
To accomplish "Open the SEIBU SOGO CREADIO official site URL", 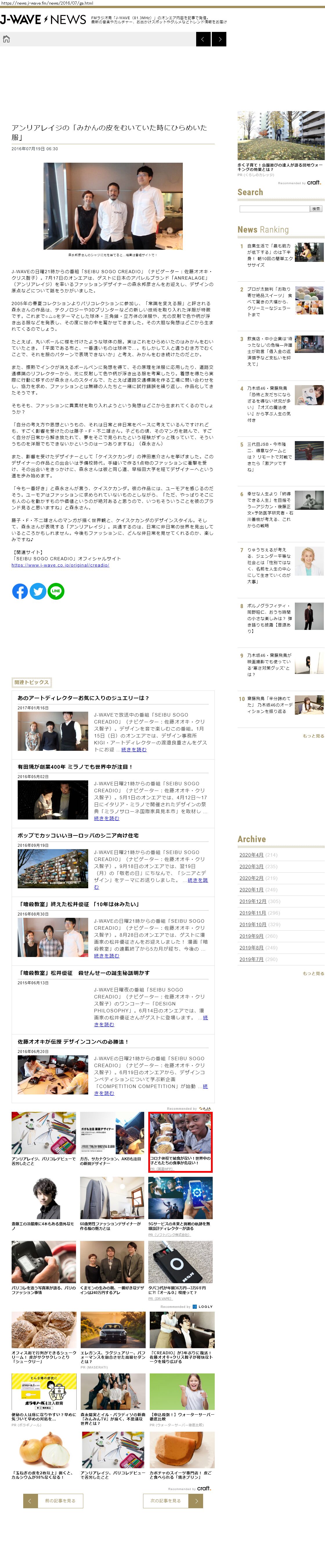I will [60, 565].
